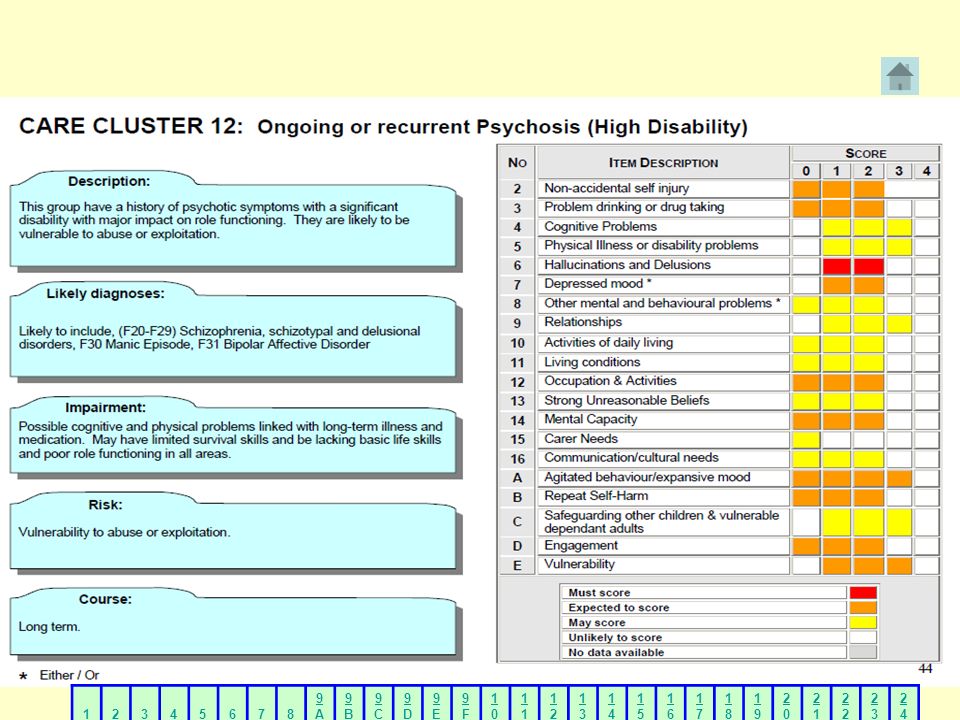960x720 pixels.
Task: Open the cluster 18 link
Action: (x=728, y=705)
